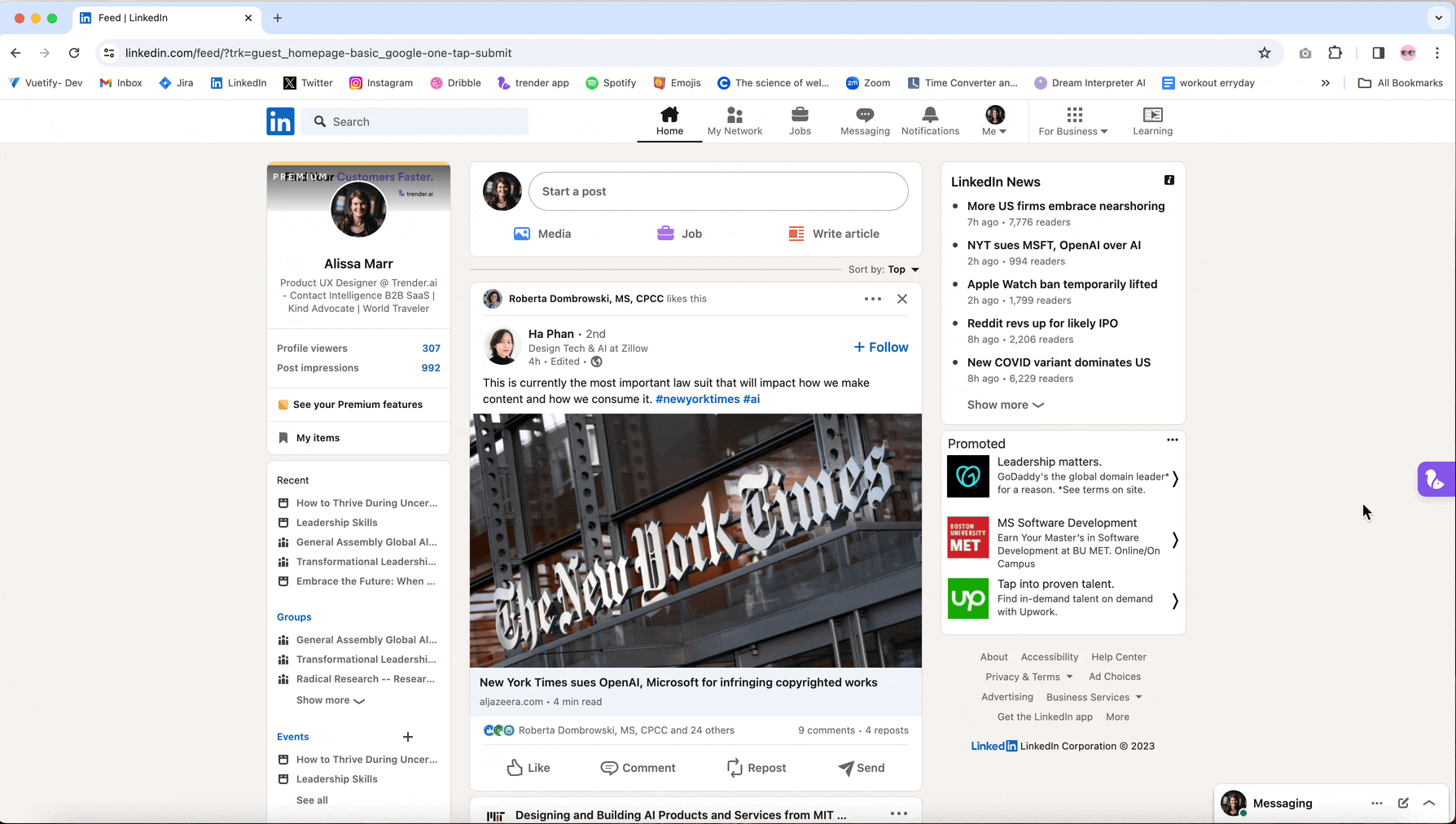Expand Business Services dropdown
Image resolution: width=1456 pixels, height=824 pixels.
(x=1094, y=697)
